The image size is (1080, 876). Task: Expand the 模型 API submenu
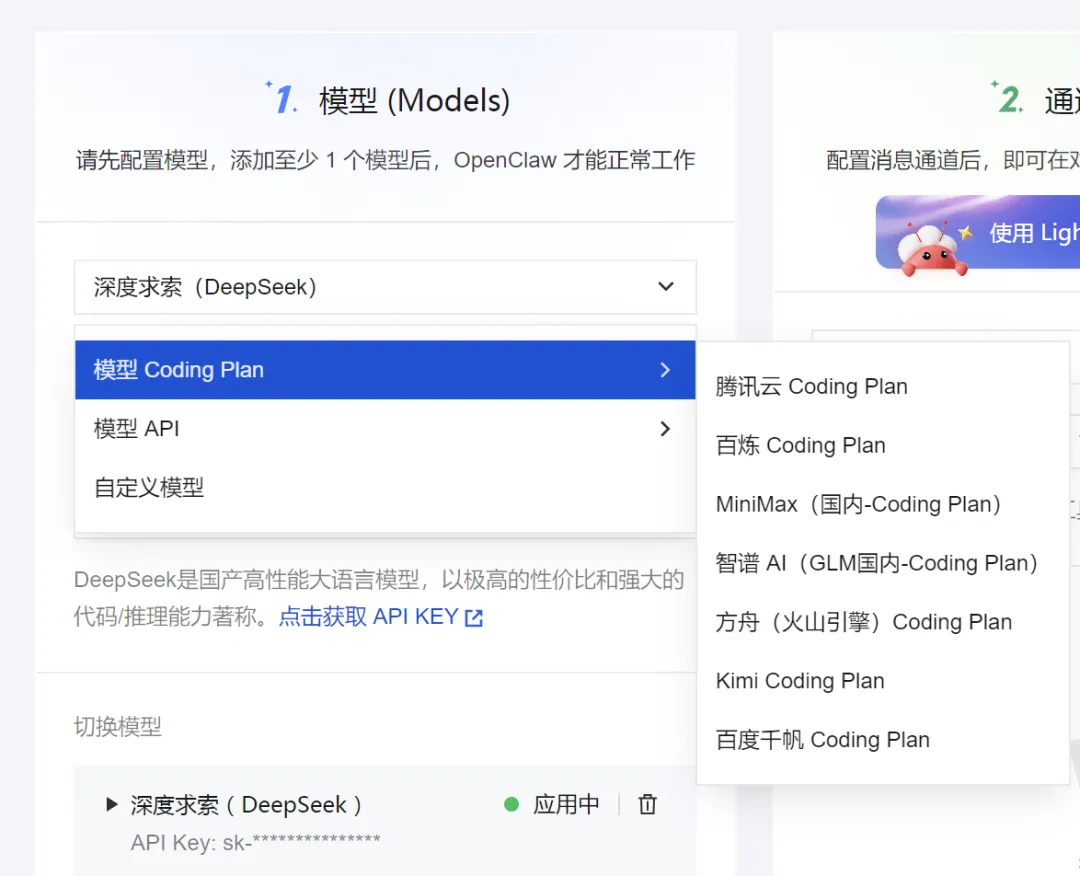(x=385, y=428)
